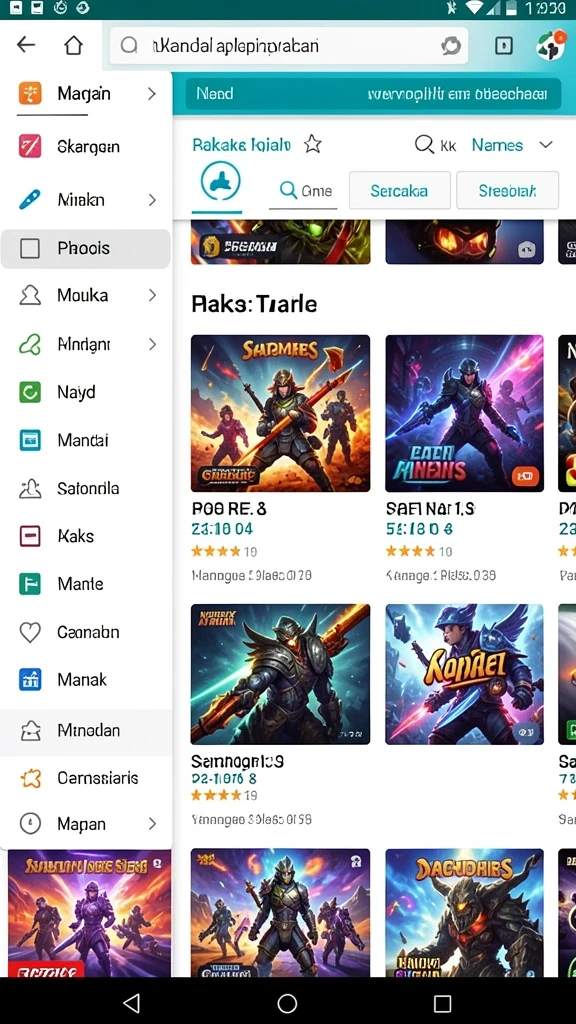Click the Satondla icon
The image size is (576, 1024).
pos(30,488)
